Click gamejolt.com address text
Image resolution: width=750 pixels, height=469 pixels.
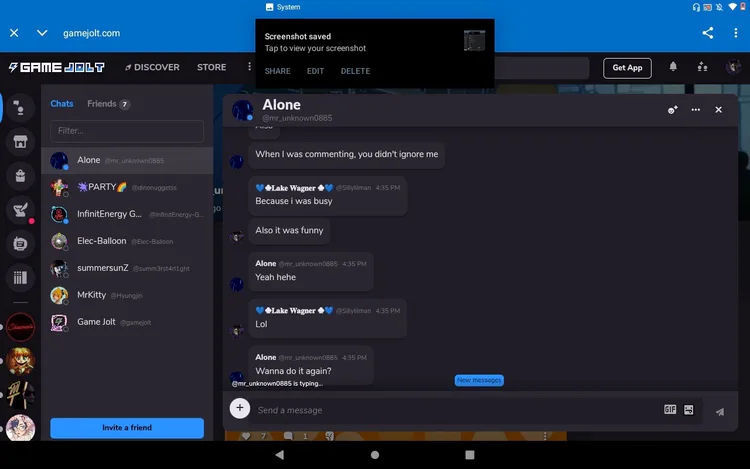pos(91,33)
